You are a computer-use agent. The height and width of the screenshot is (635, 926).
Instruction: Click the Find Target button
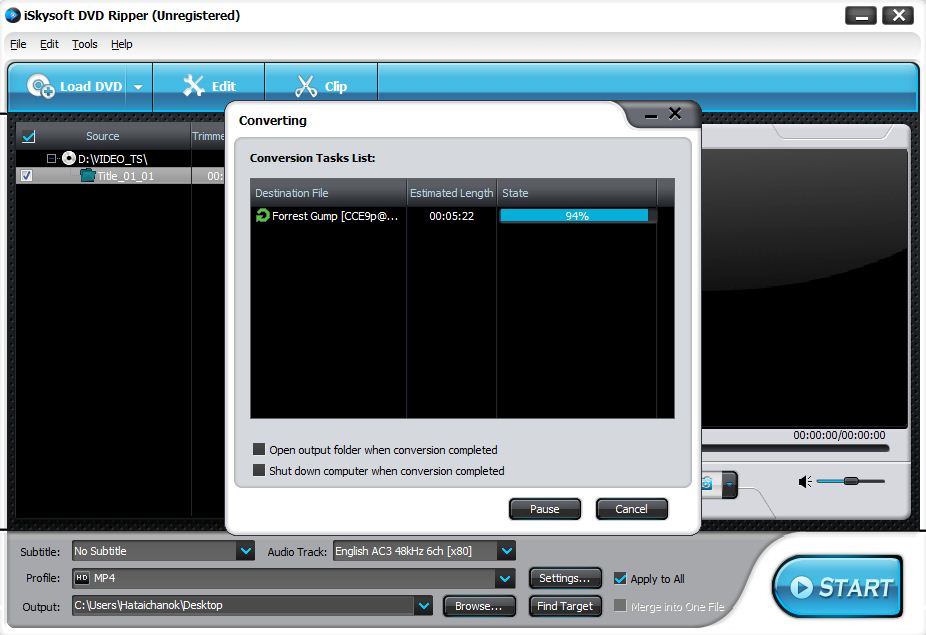(x=565, y=606)
